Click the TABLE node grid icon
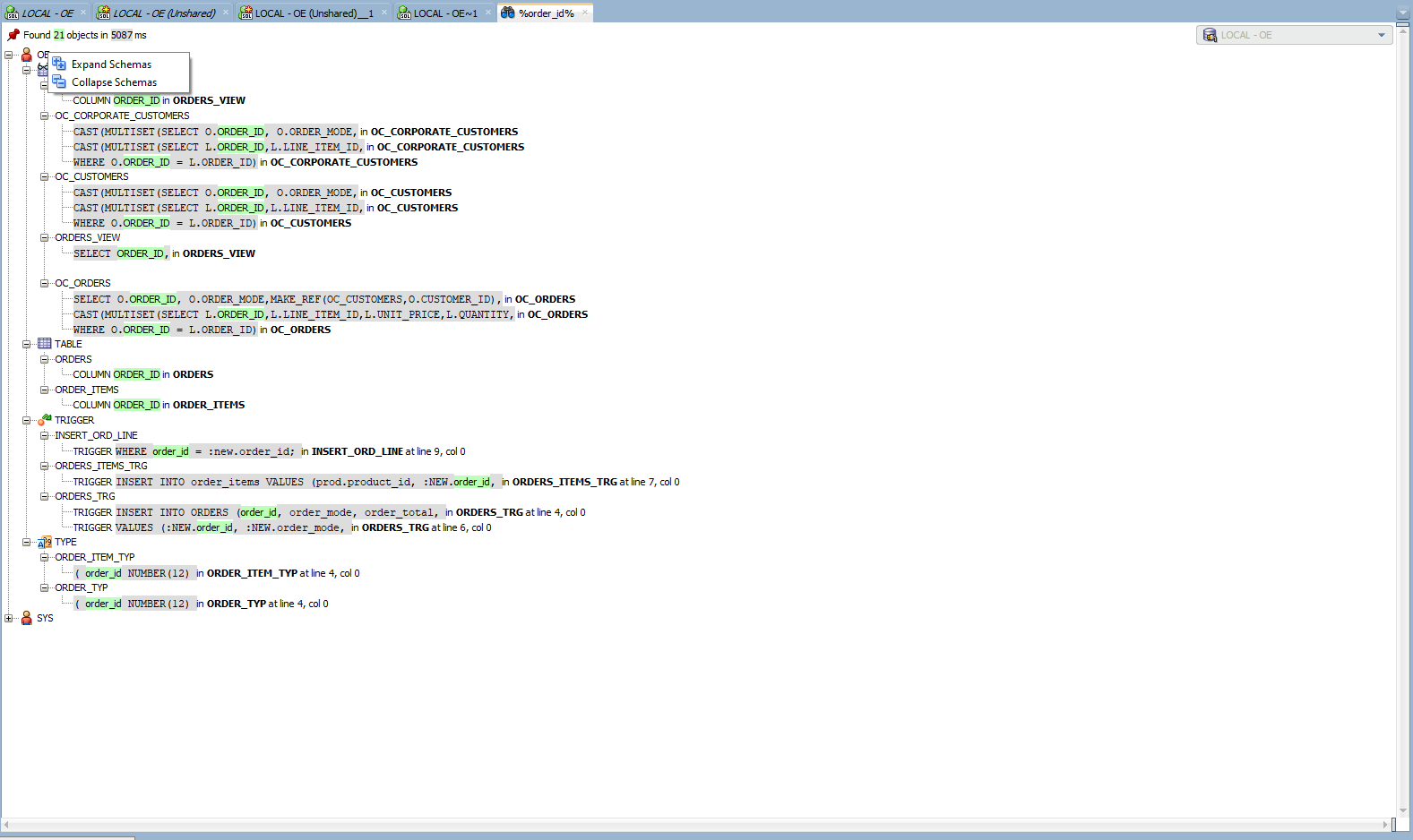This screenshot has height=840, width=1413. click(45, 344)
